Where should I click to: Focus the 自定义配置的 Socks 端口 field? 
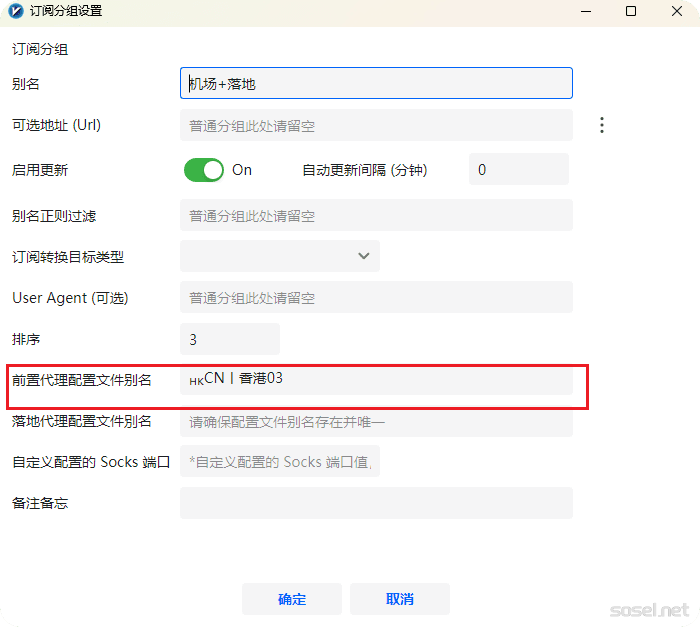coord(280,462)
